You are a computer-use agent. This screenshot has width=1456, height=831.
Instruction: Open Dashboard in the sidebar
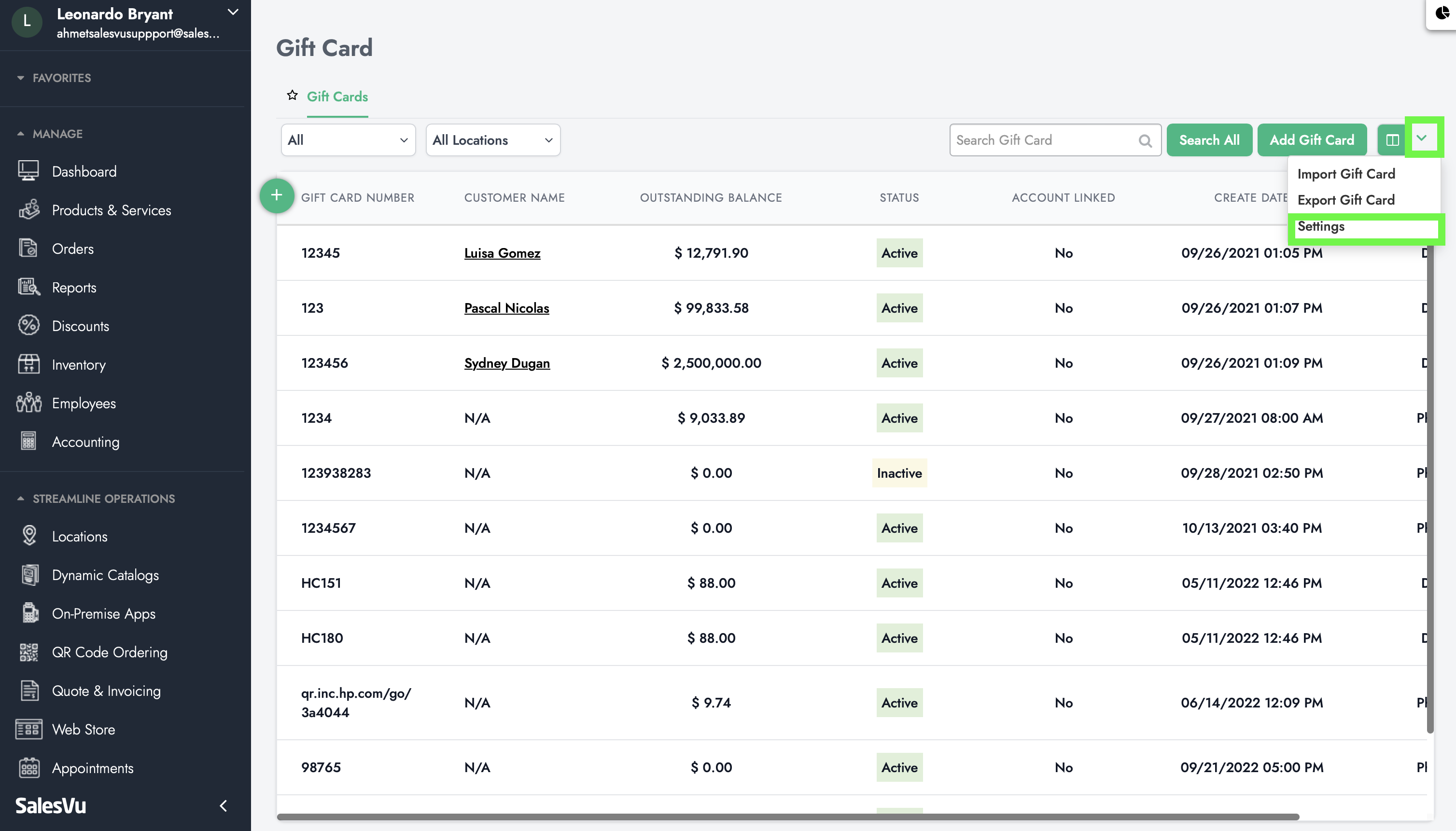[84, 171]
